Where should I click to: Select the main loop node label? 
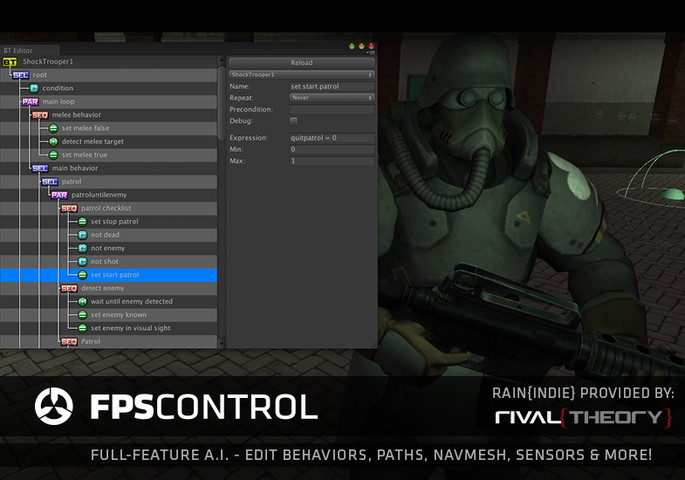coord(59,102)
